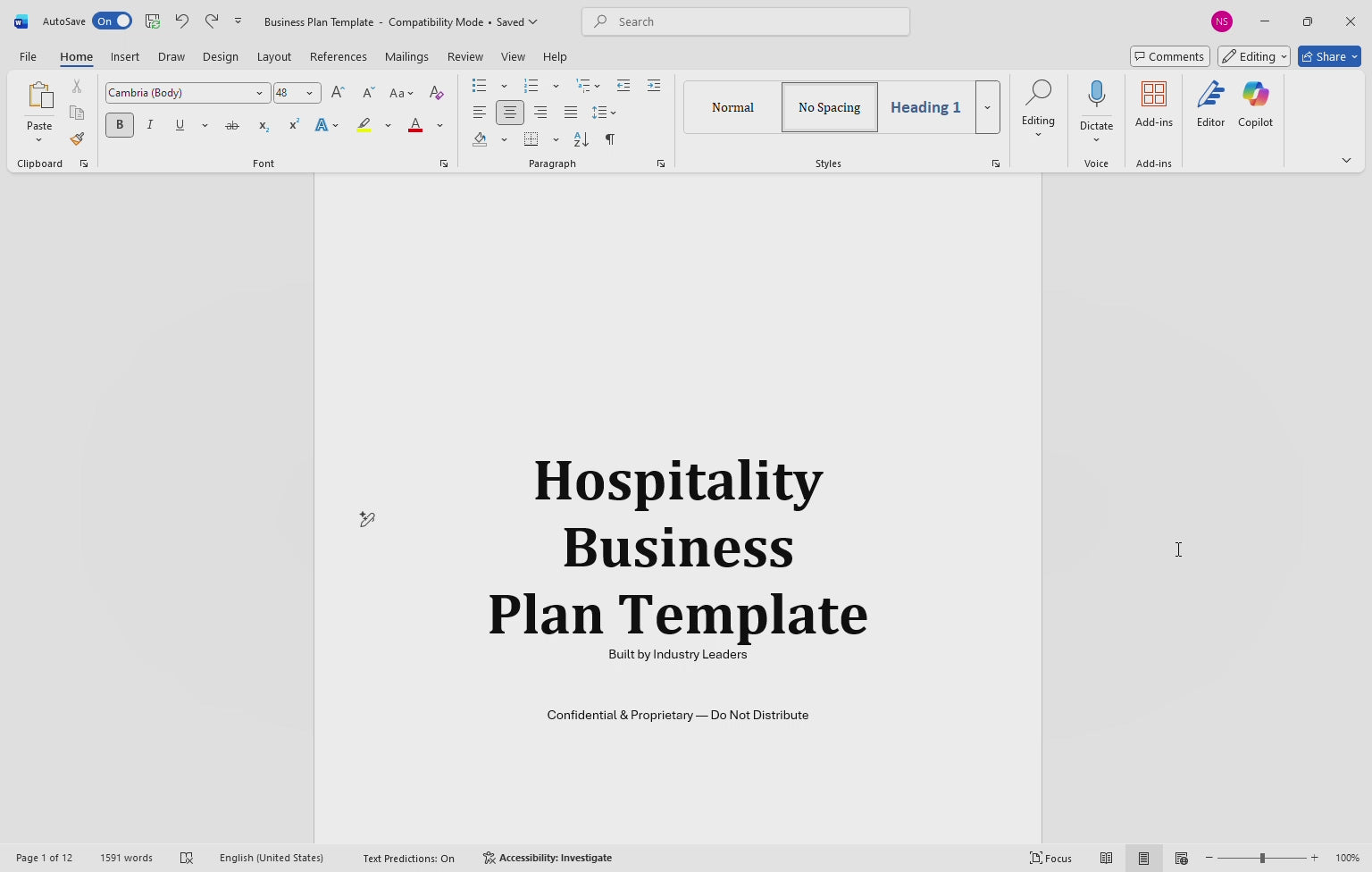Show paragraph marks with the pilcrow icon
The height and width of the screenshot is (872, 1372).
point(610,139)
